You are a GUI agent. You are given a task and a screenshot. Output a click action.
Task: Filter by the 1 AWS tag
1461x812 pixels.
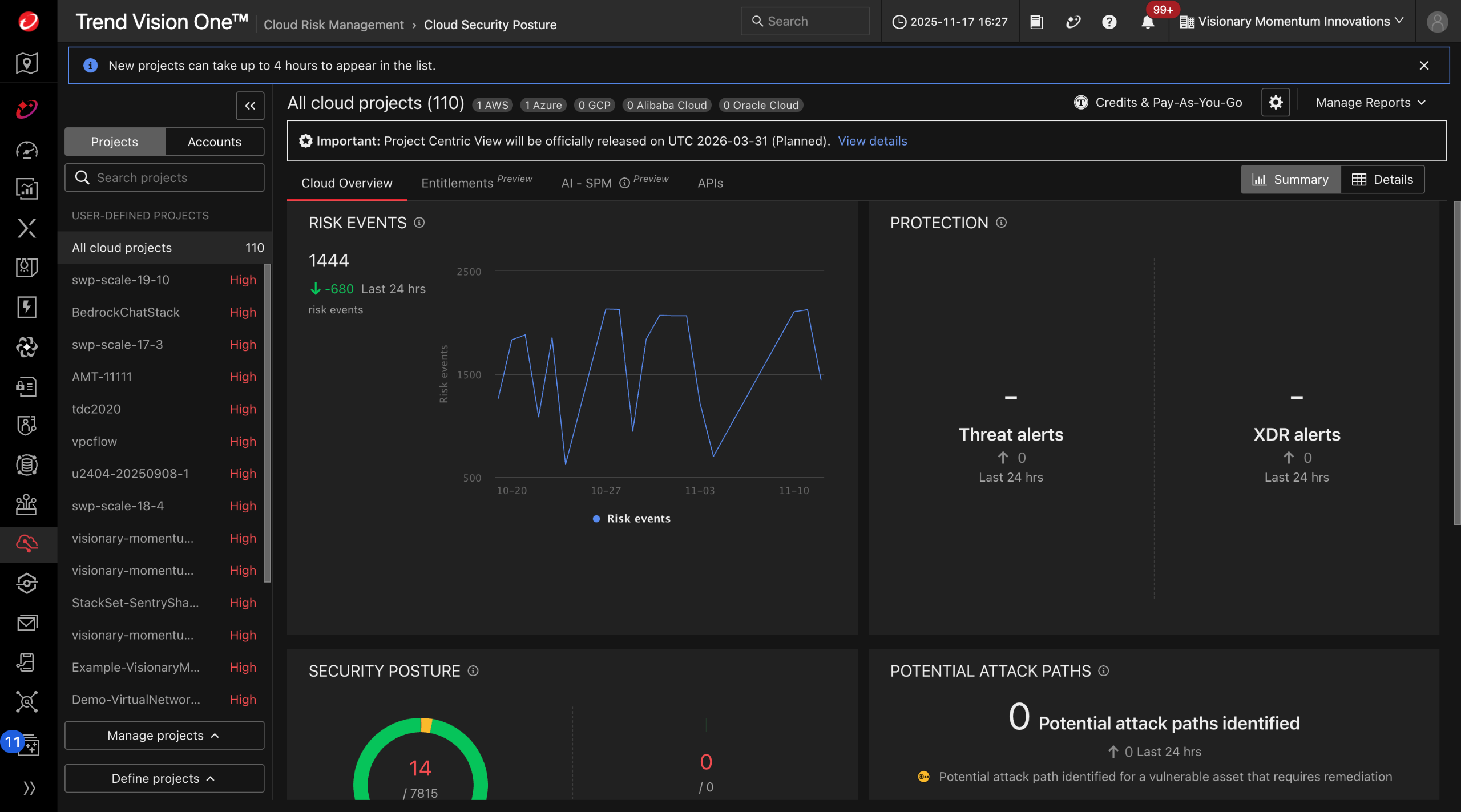[x=492, y=105]
